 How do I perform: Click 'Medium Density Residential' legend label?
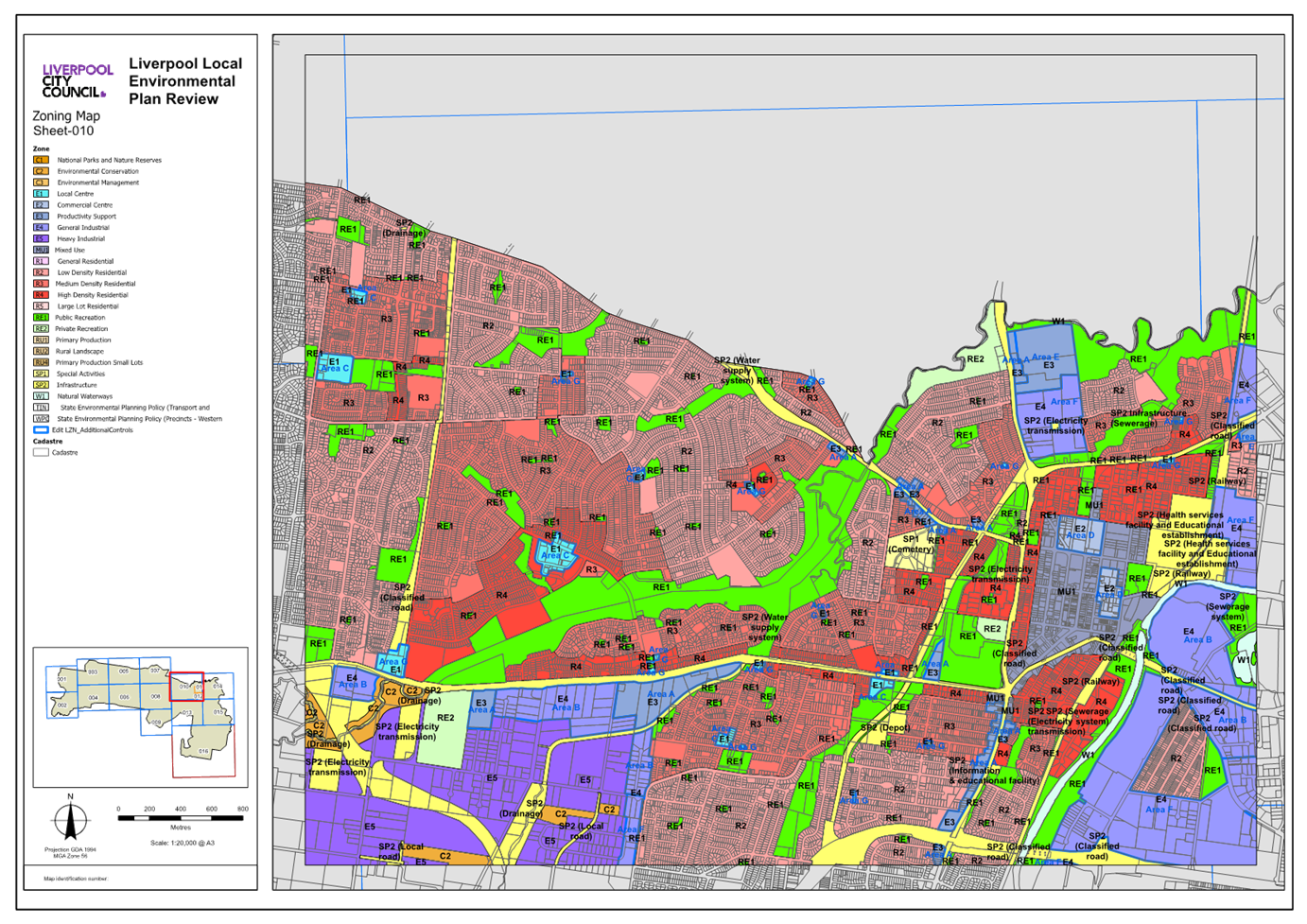click(96, 284)
